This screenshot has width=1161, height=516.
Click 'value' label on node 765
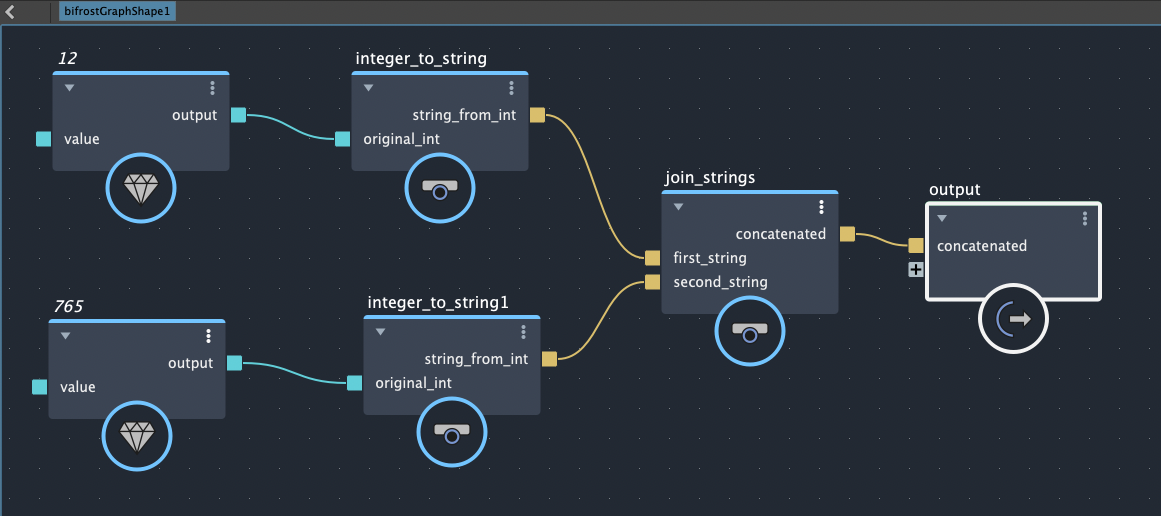[78, 387]
